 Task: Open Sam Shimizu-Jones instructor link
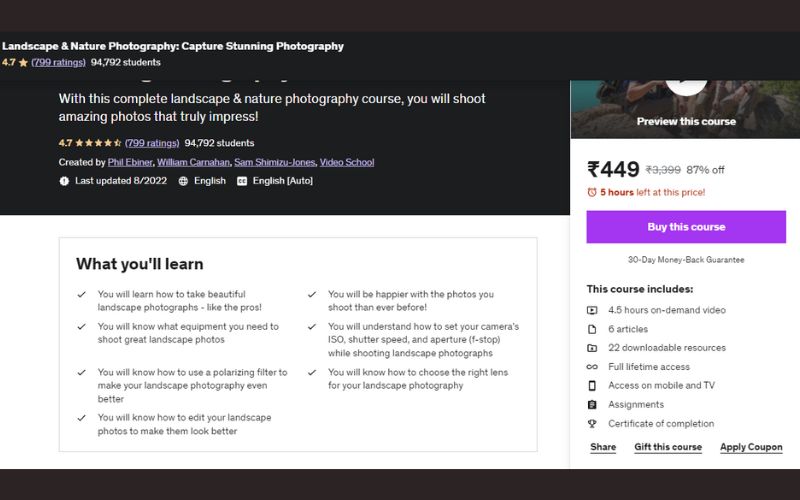tap(274, 162)
